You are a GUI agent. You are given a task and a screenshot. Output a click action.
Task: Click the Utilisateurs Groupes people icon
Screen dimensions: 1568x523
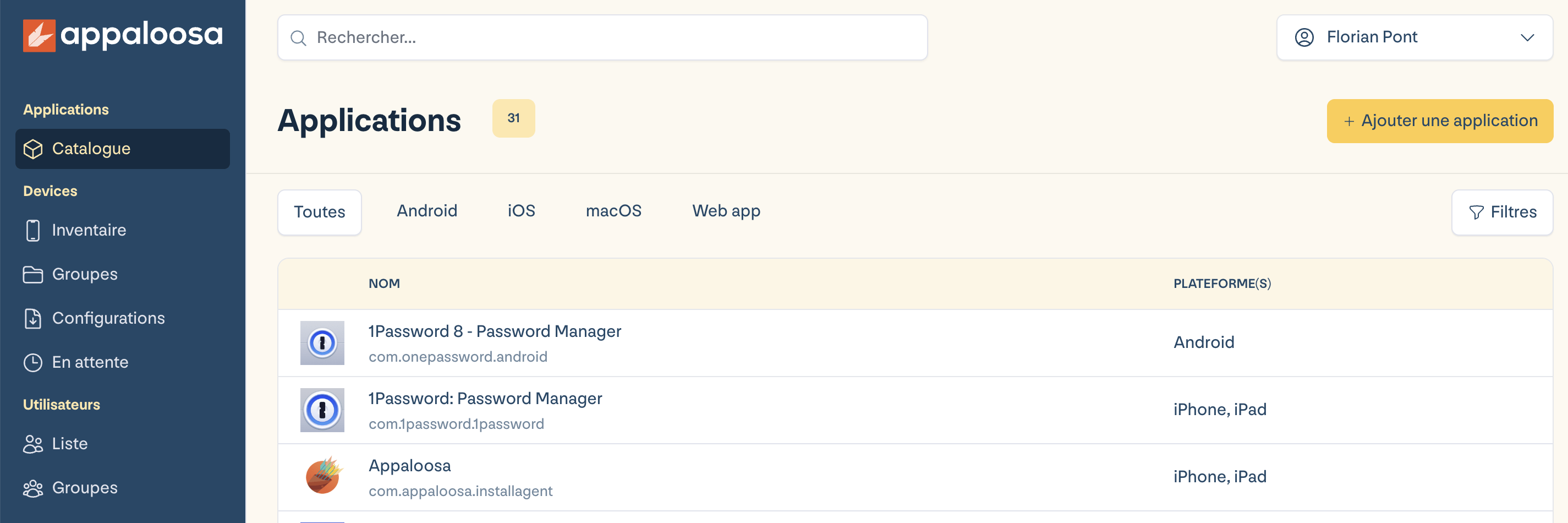33,489
